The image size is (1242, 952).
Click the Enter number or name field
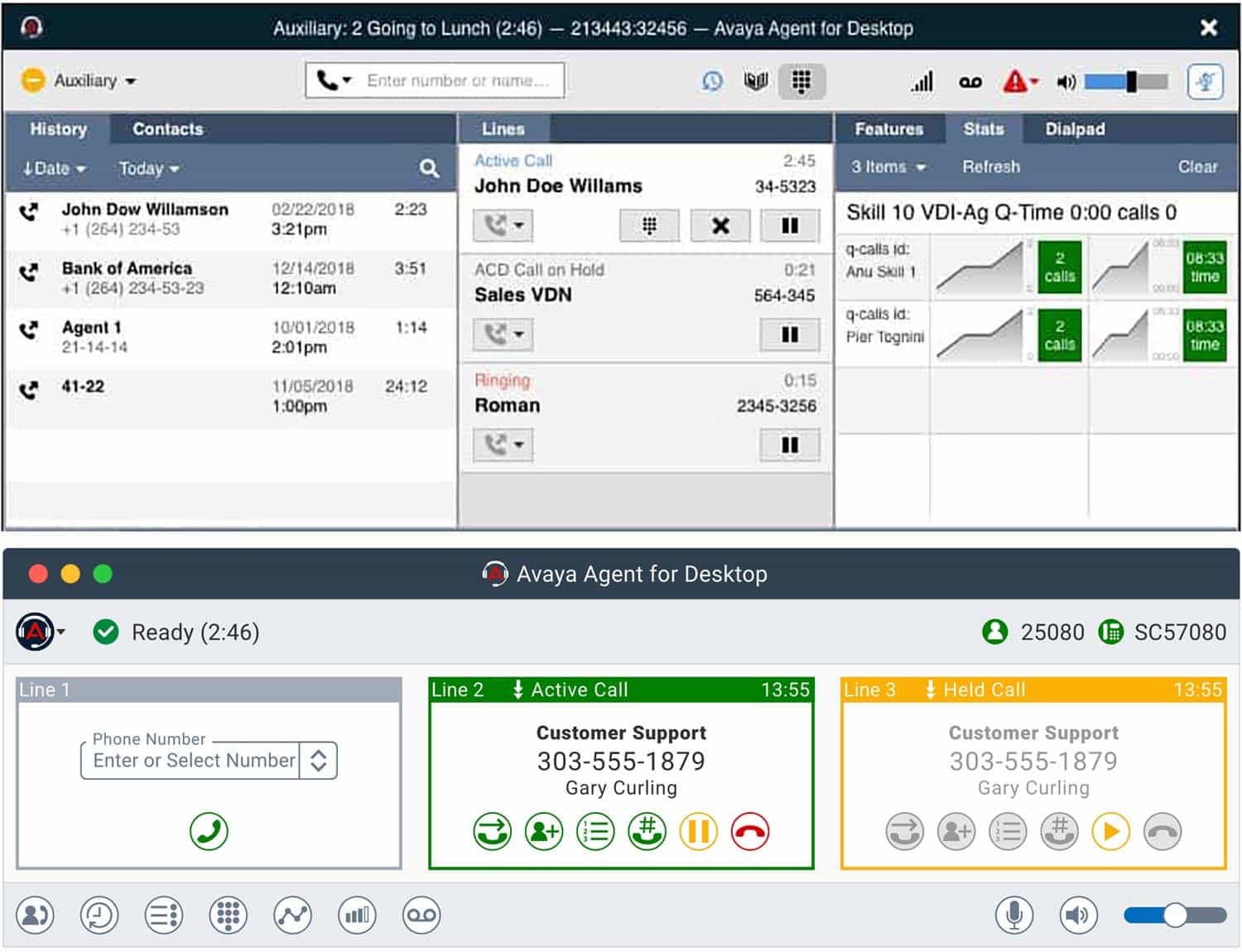460,80
